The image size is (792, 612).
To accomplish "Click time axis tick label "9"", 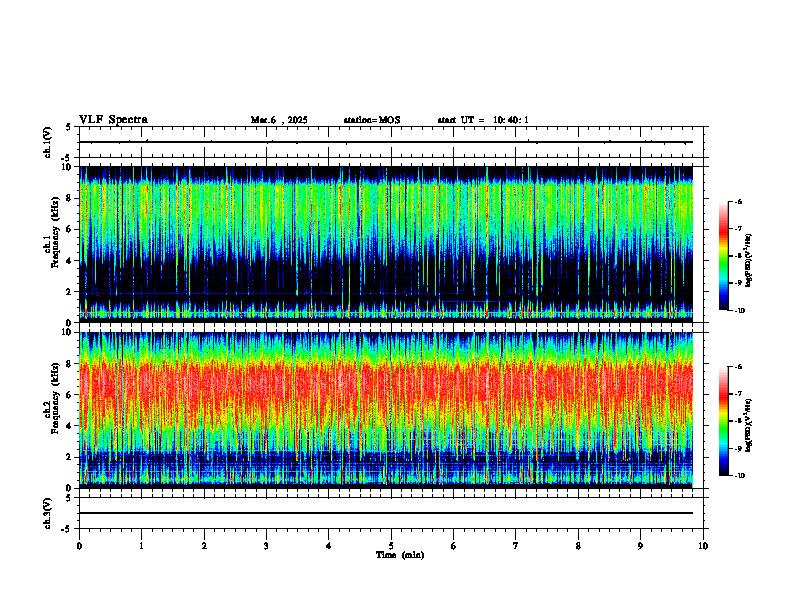I will point(640,546).
